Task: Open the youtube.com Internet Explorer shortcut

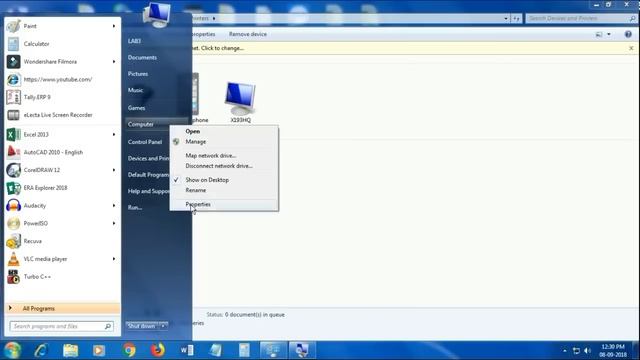Action: point(62,79)
